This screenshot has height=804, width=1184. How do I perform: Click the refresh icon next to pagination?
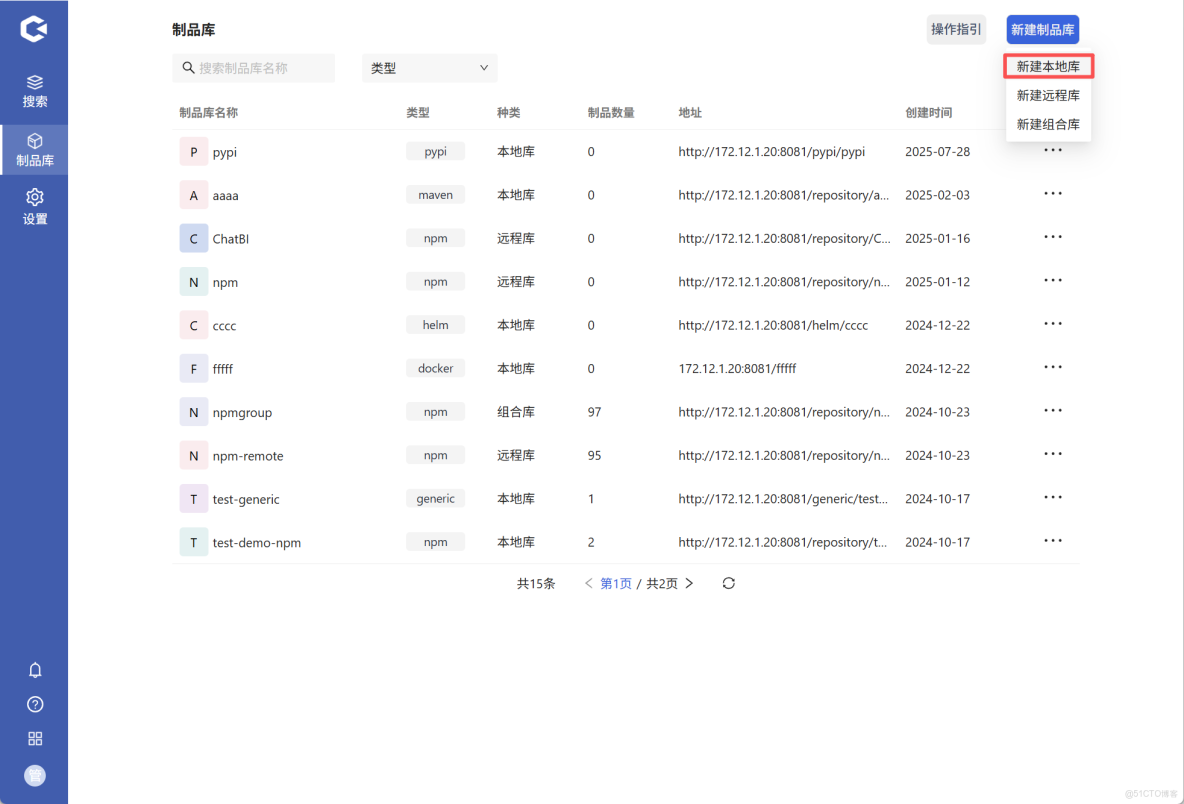click(728, 583)
